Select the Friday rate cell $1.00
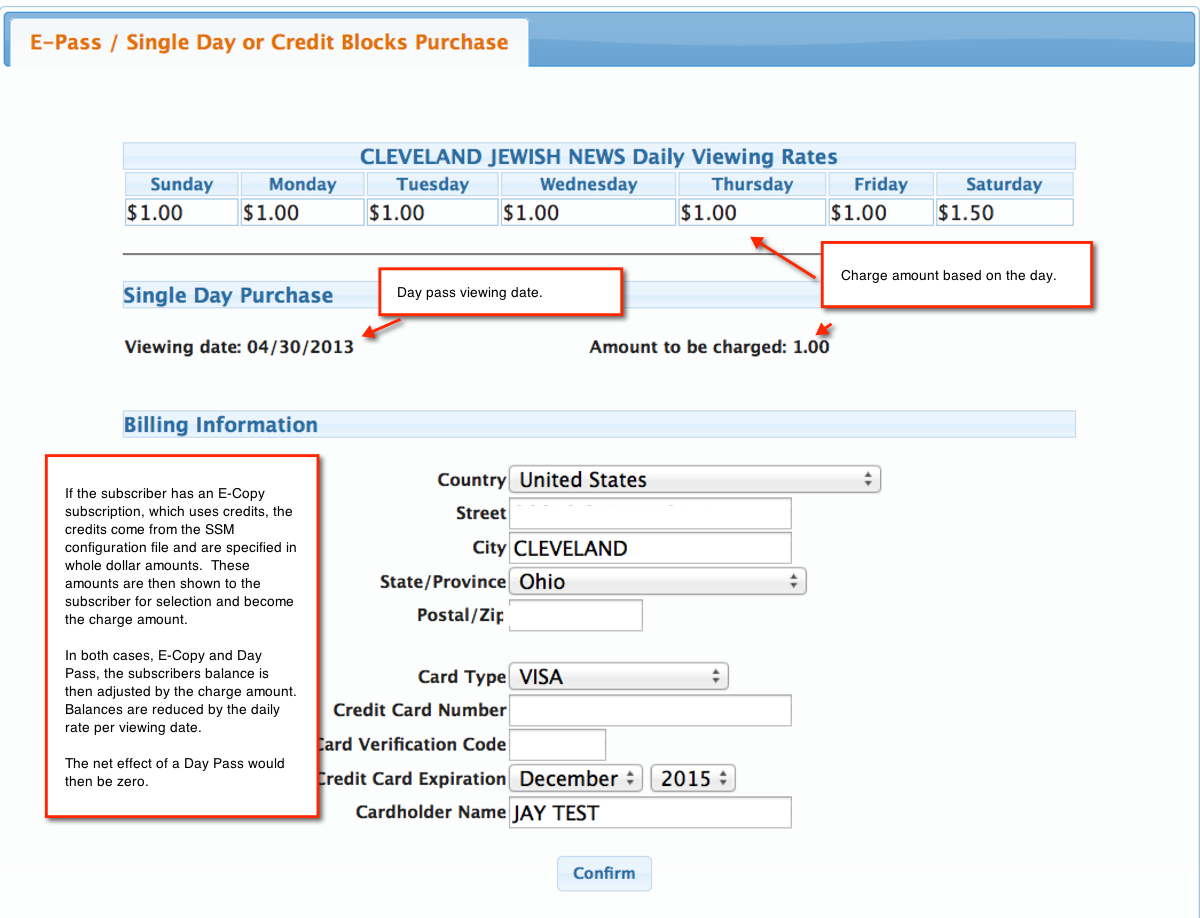1200x918 pixels. coord(881,212)
